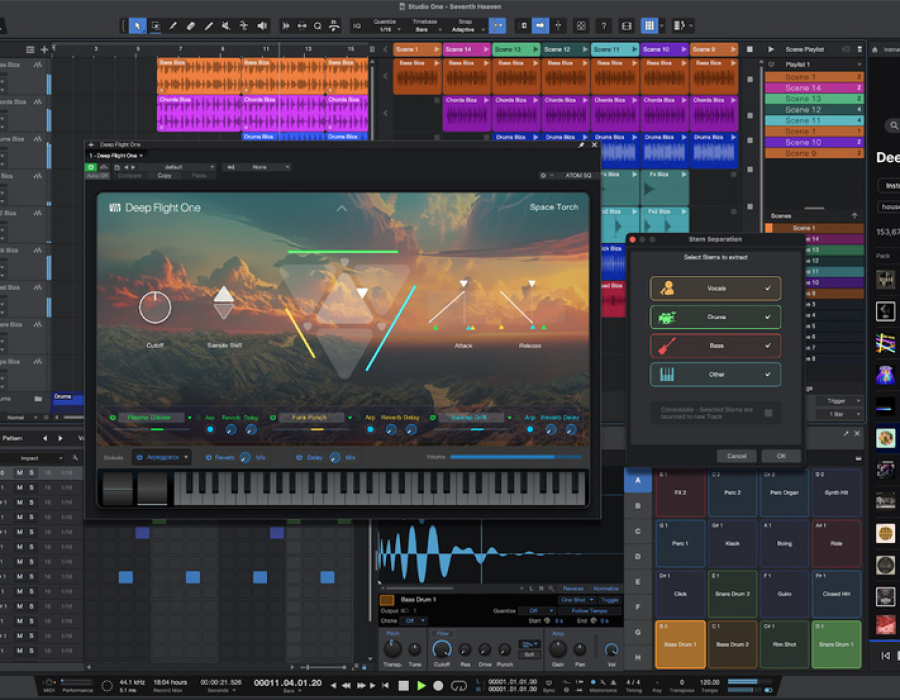
Task: Open the One Shot mode dropdown
Action: pyautogui.click(x=577, y=600)
